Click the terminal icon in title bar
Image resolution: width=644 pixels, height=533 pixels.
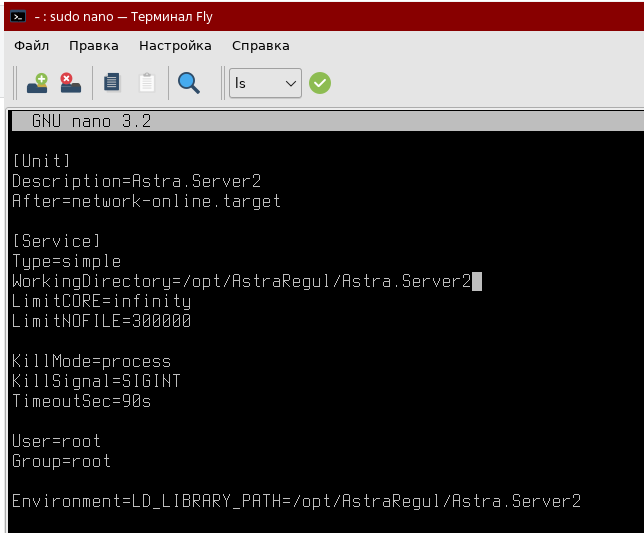coord(17,16)
